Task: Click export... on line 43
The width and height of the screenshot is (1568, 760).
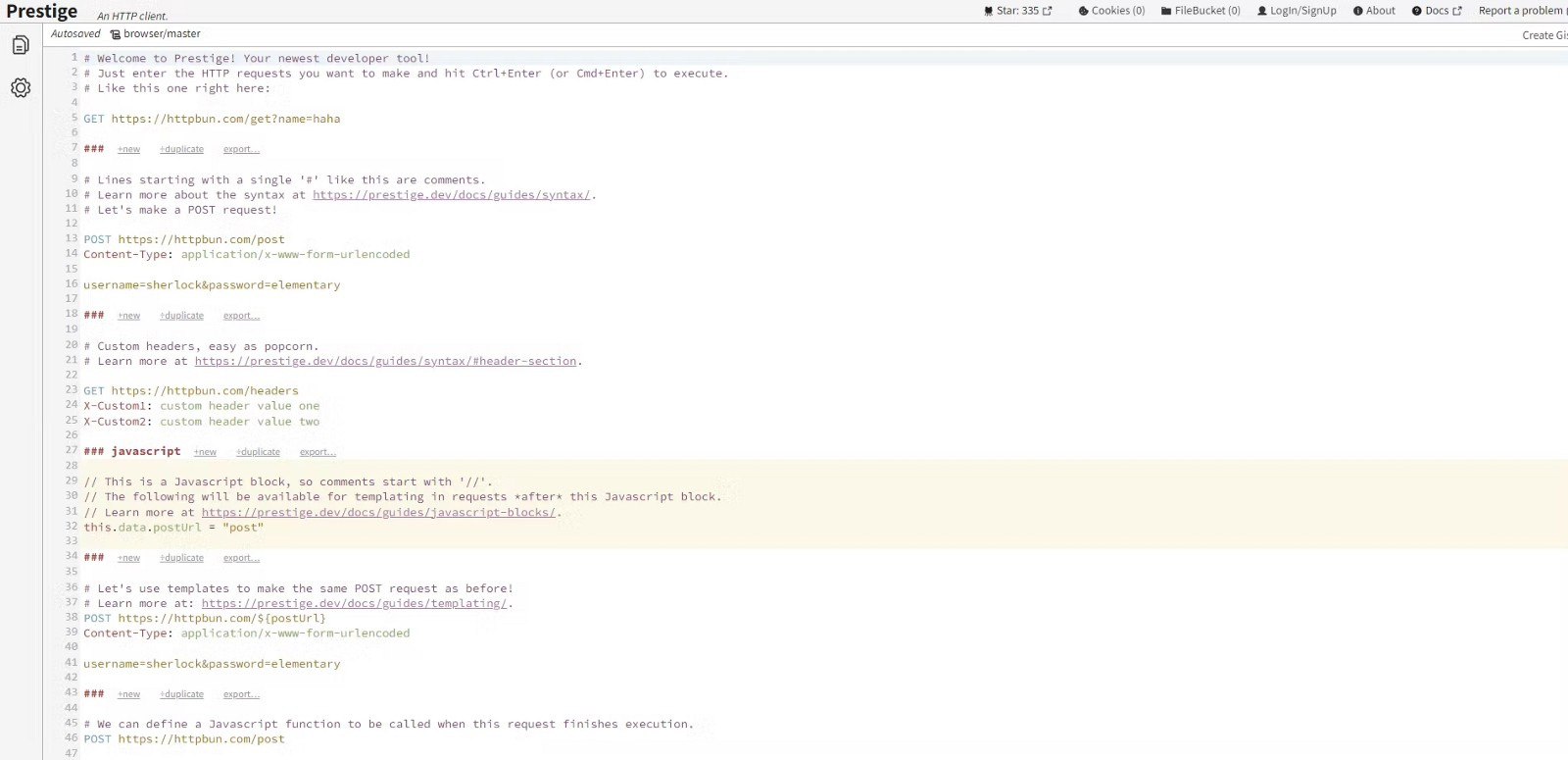Action: point(241,694)
